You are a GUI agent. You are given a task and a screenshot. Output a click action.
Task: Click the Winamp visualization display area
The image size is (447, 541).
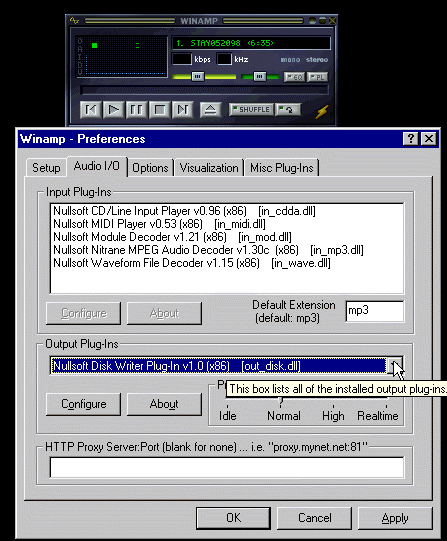tap(121, 56)
